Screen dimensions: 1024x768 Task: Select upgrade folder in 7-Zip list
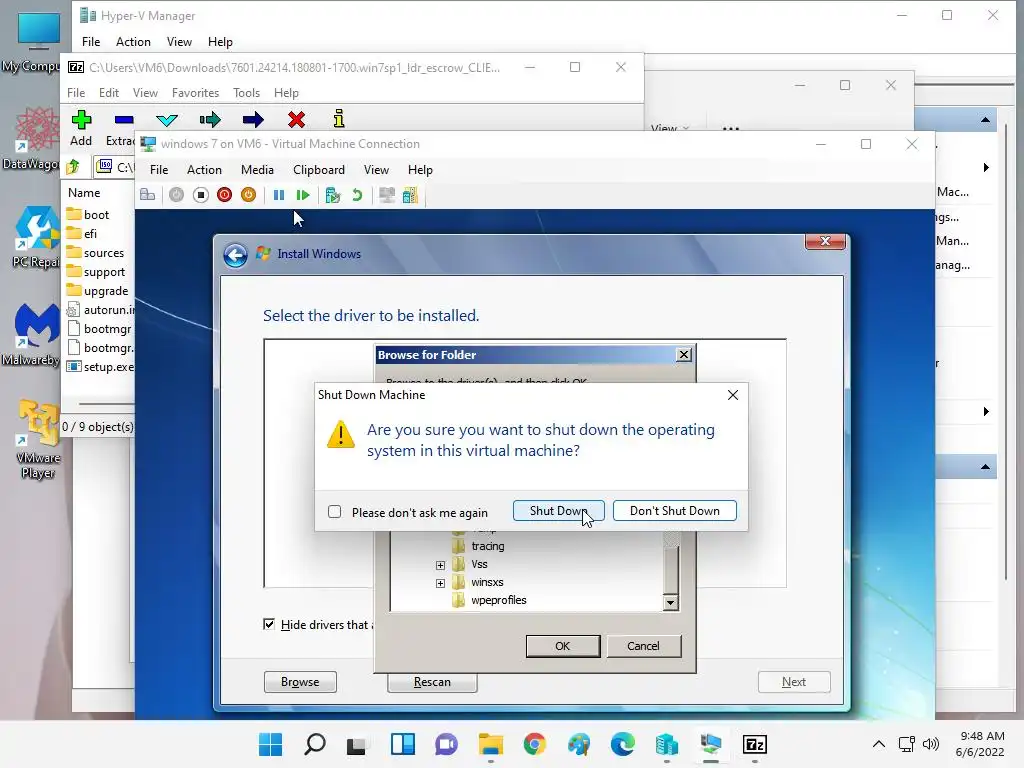pyautogui.click(x=97, y=291)
